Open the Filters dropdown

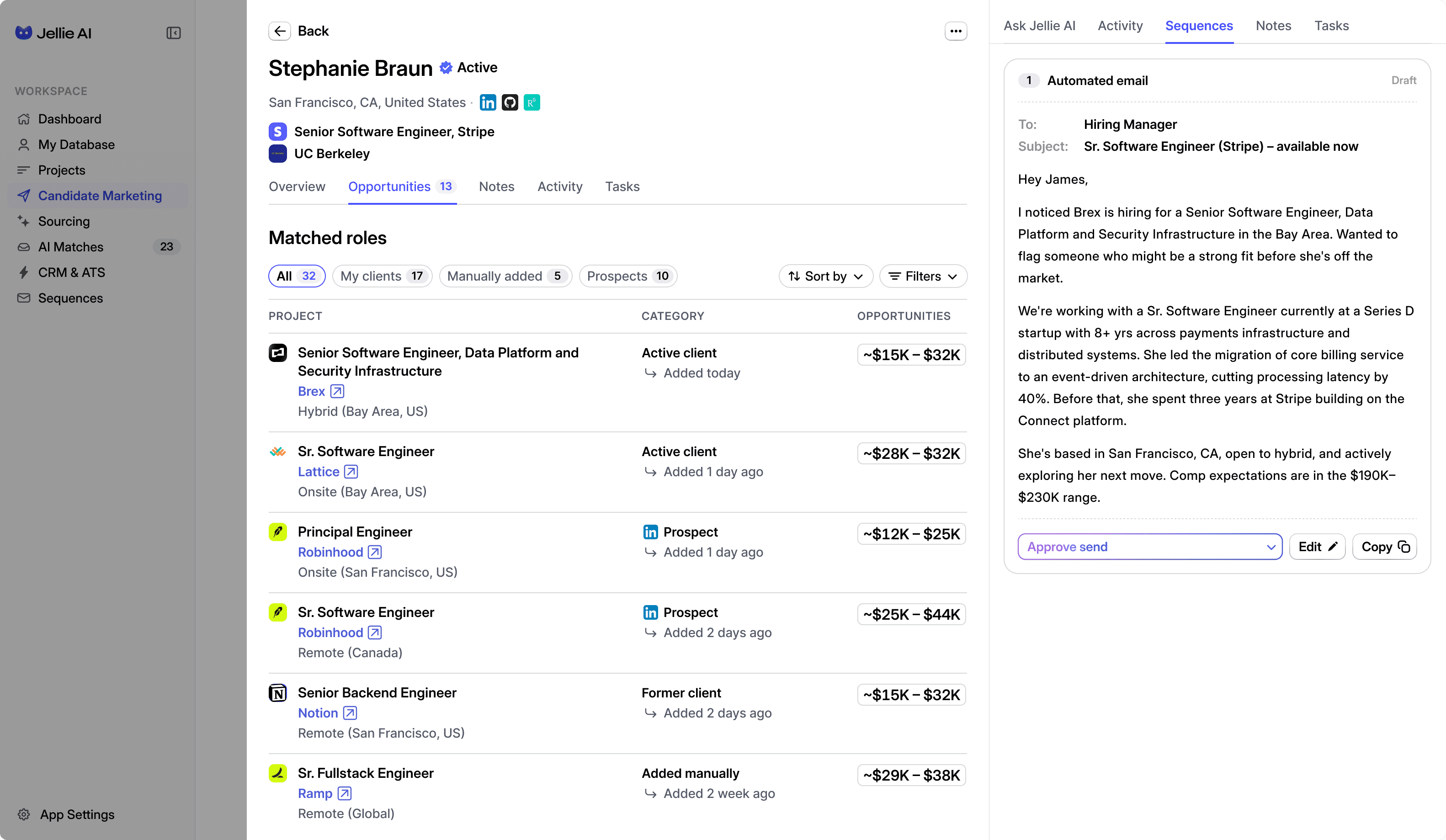pos(923,276)
